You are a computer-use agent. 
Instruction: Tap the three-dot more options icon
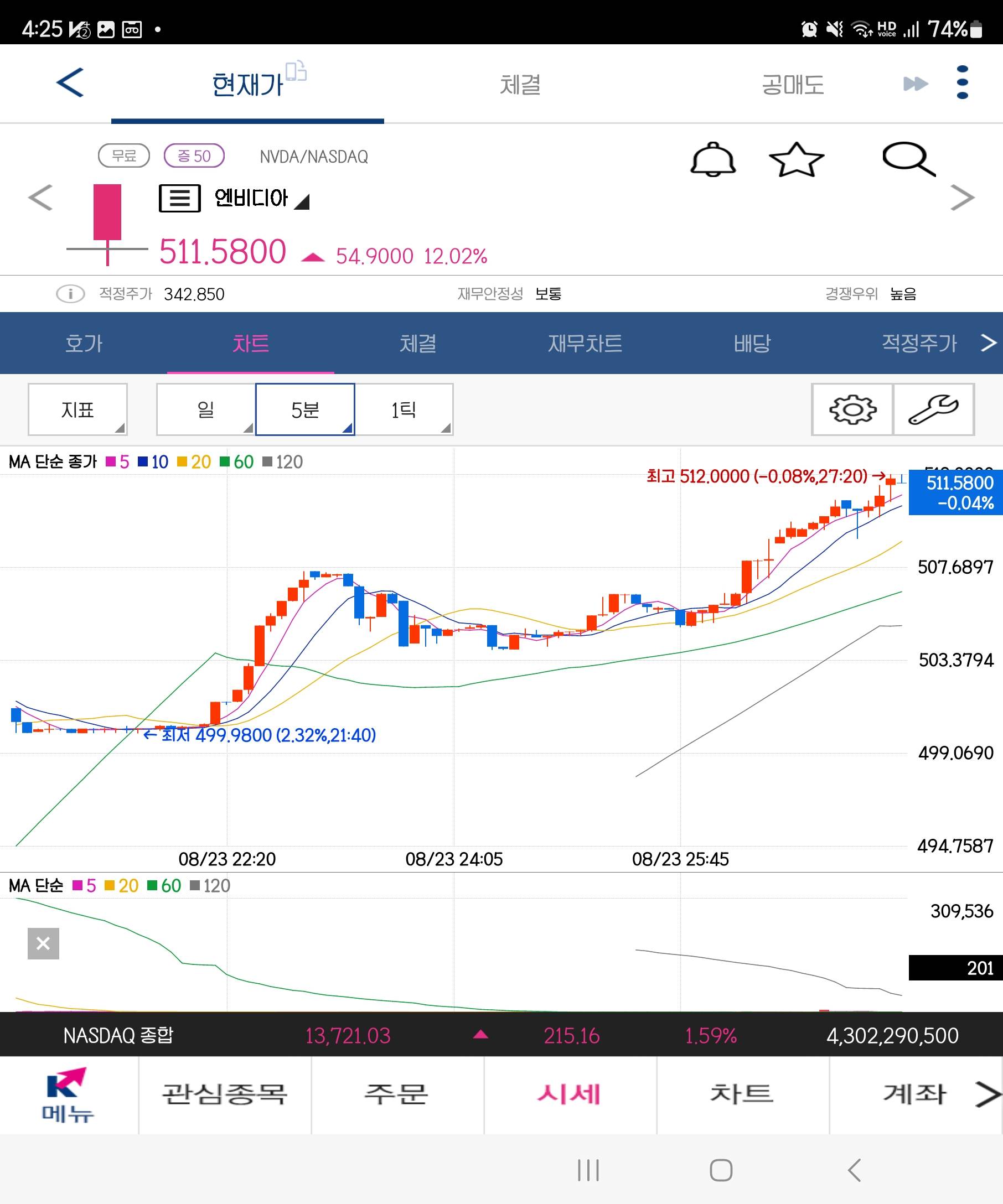[x=962, y=82]
